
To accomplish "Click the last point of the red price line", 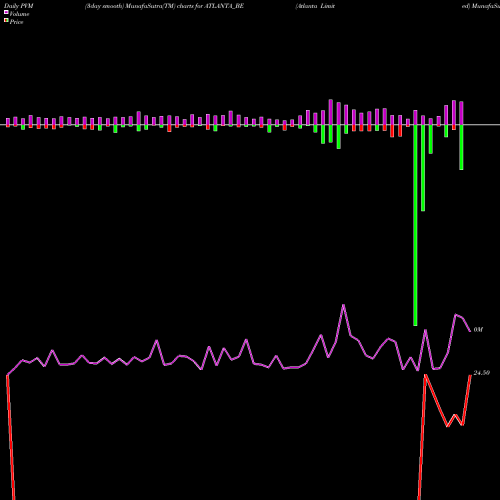I will click(x=470, y=376).
